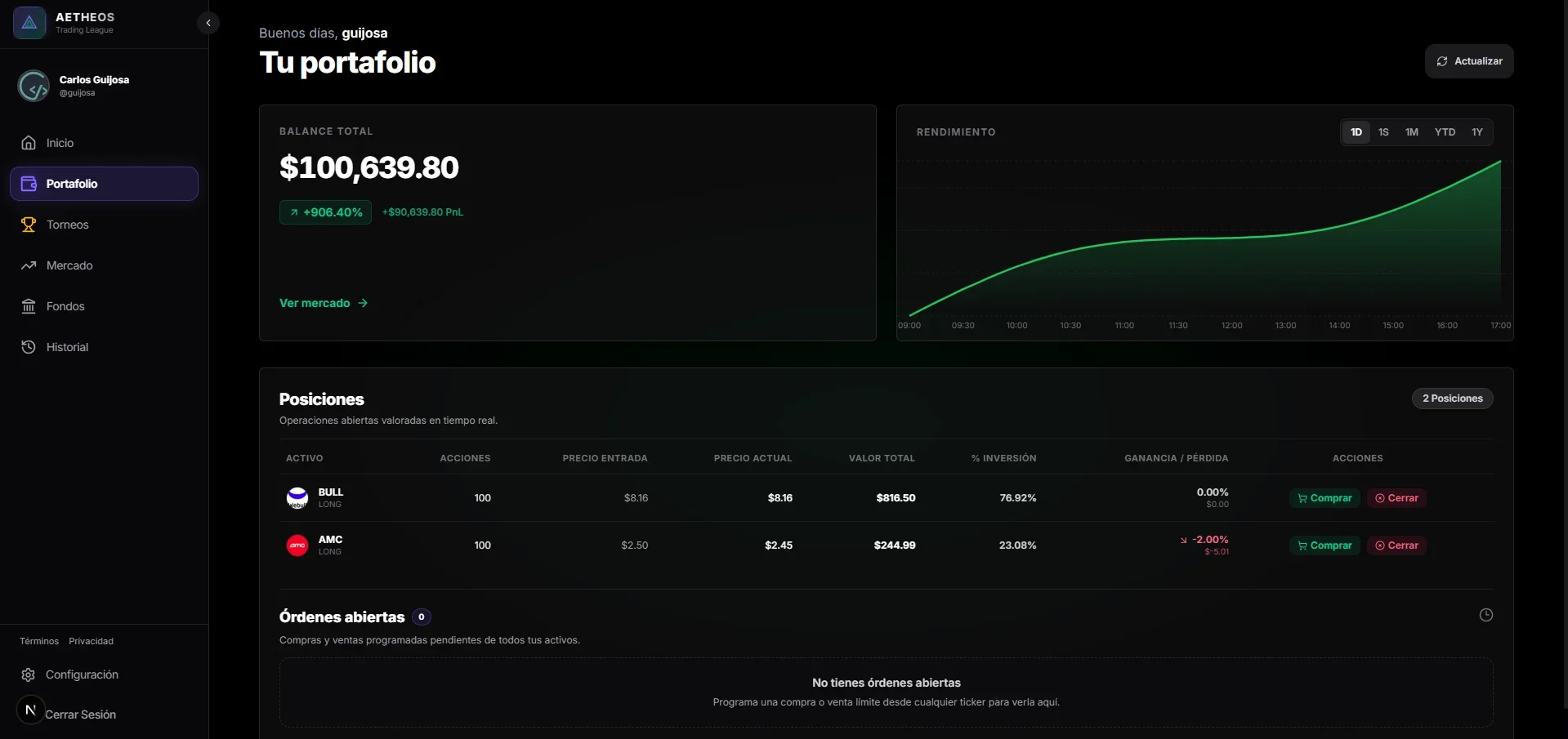Select Portafolio in the sidebar

point(104,184)
